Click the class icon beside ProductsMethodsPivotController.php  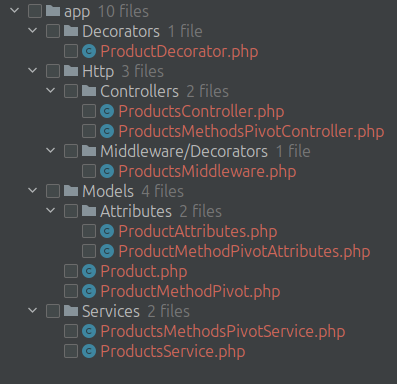(107, 131)
